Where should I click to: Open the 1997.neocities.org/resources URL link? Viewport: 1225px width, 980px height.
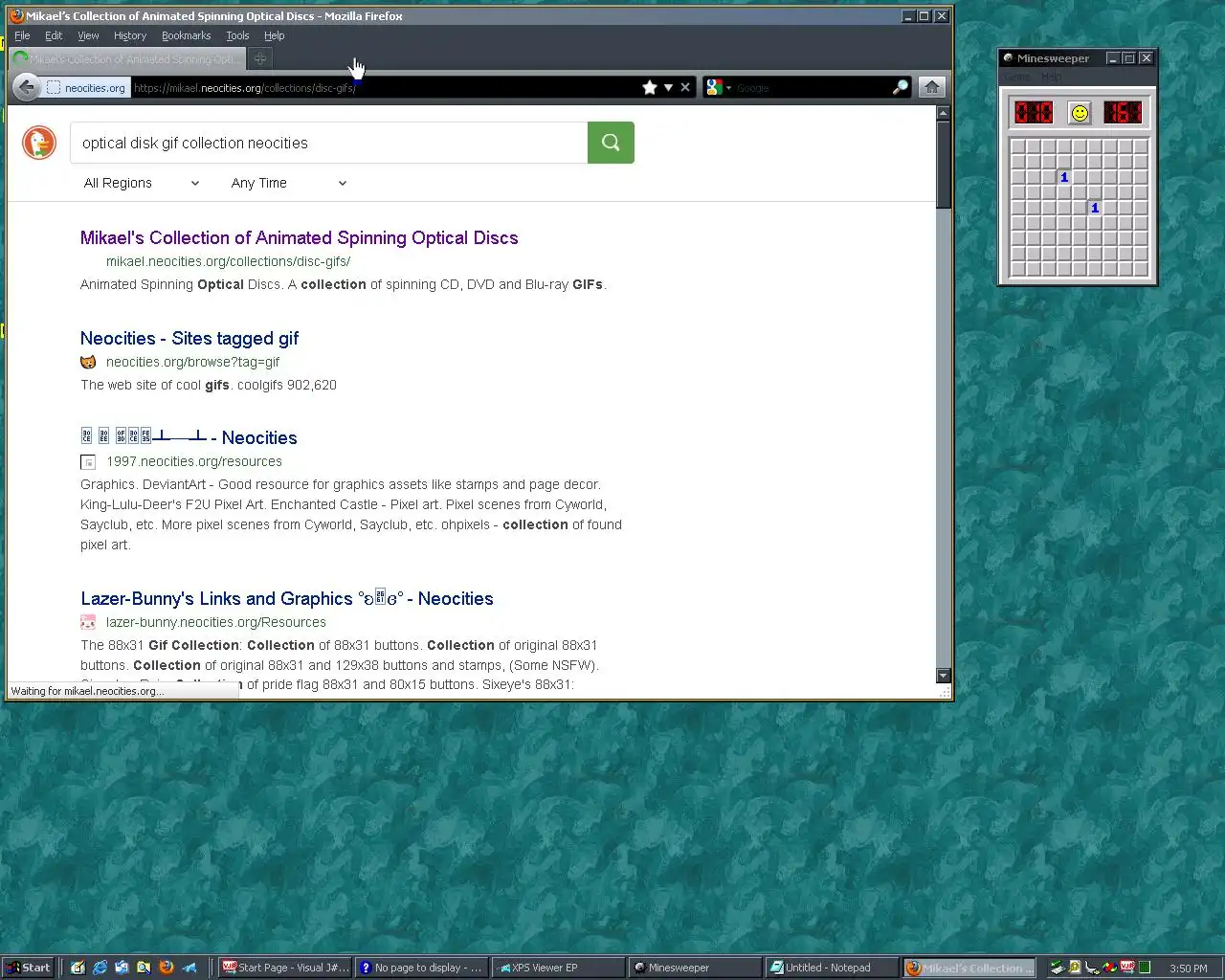click(x=194, y=461)
